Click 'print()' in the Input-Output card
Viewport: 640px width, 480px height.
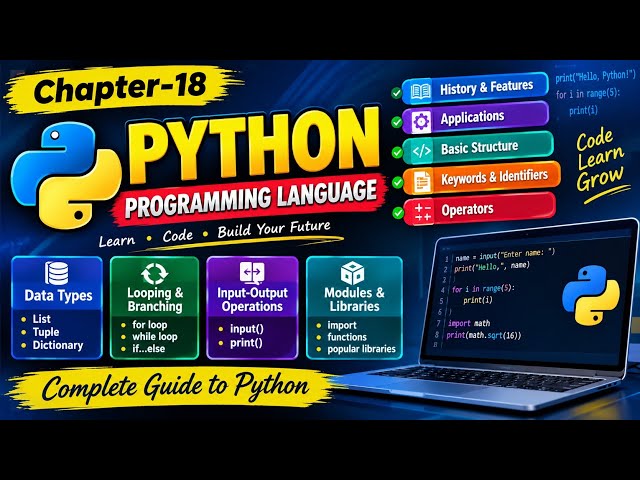pos(246,342)
